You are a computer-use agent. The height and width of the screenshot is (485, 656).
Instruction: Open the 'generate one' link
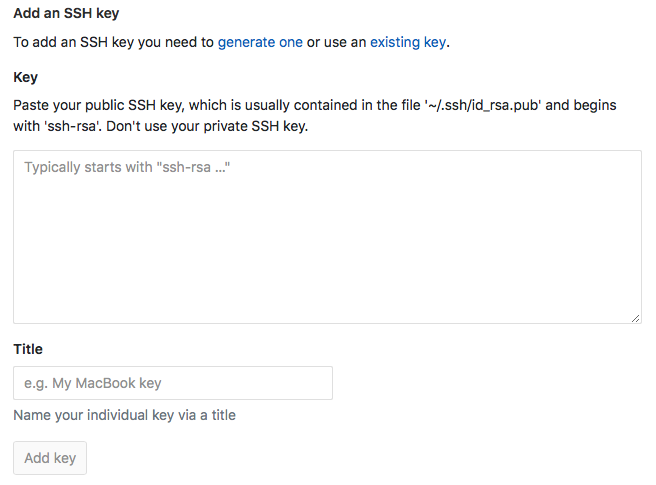(260, 42)
